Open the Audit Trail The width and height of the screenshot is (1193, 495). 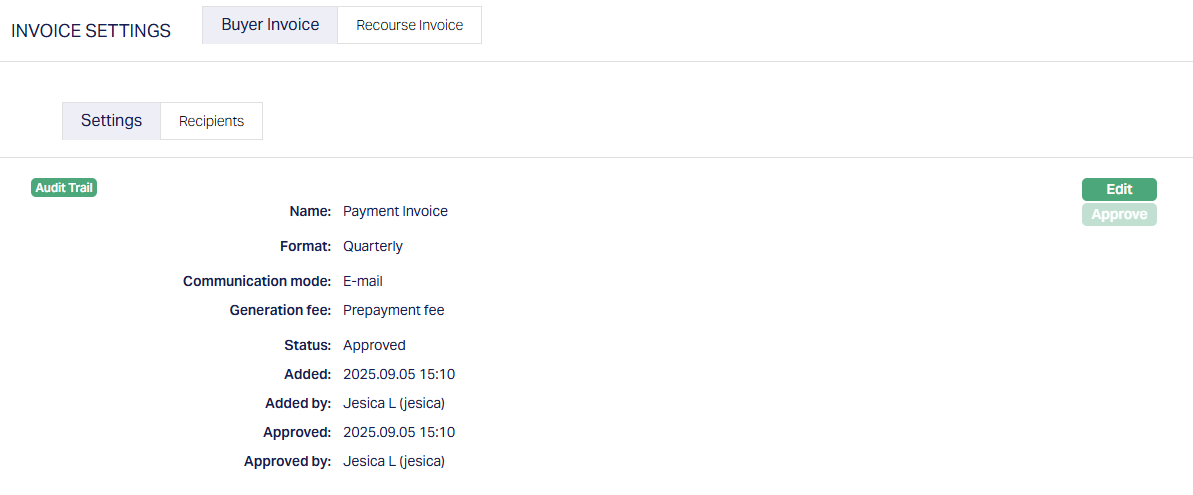pyautogui.click(x=65, y=187)
